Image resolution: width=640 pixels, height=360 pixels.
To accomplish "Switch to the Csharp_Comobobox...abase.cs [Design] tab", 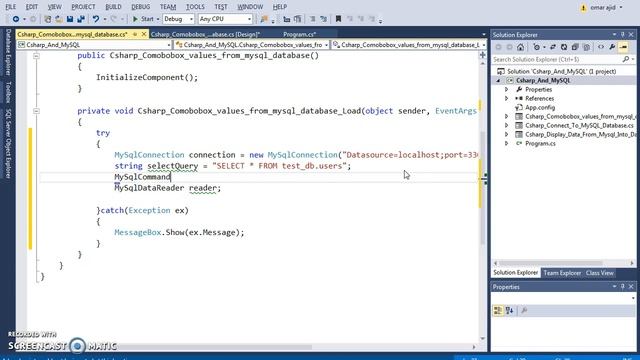I will point(205,34).
